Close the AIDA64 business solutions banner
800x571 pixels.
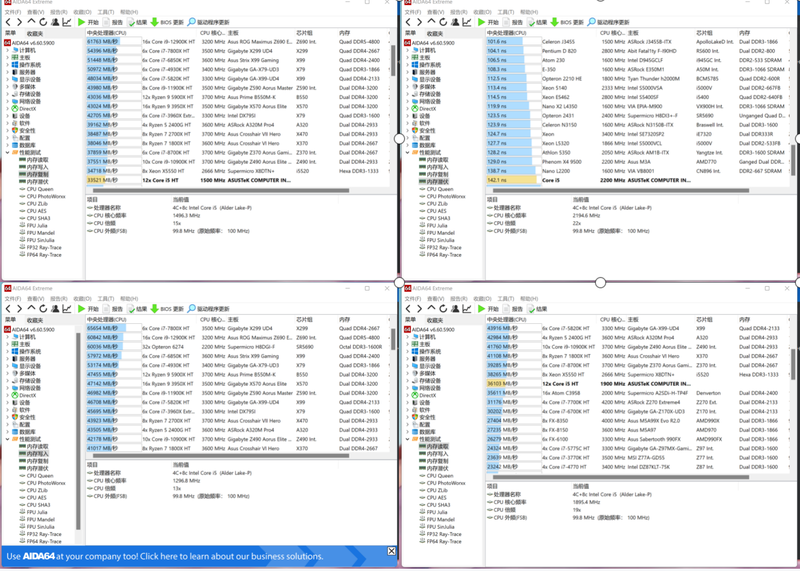[391, 551]
